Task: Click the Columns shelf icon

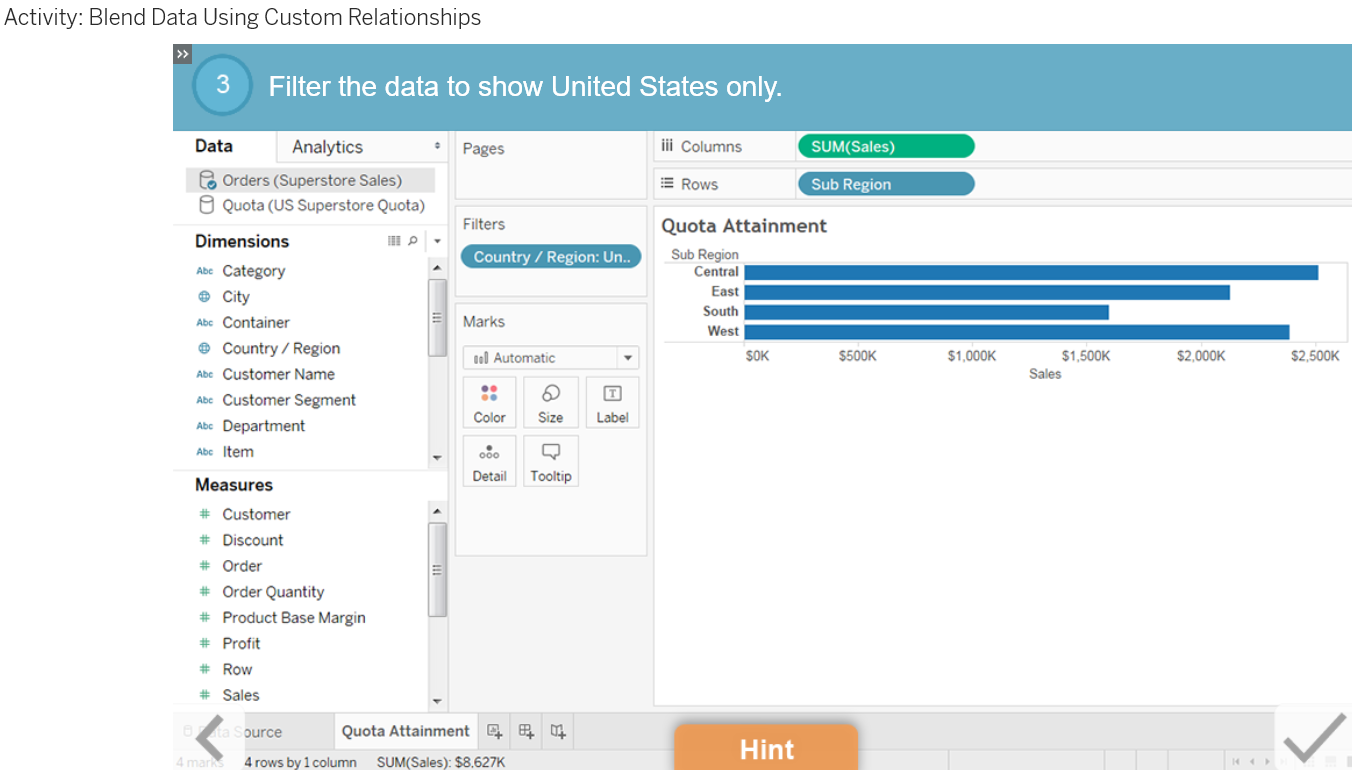Action: (x=667, y=146)
